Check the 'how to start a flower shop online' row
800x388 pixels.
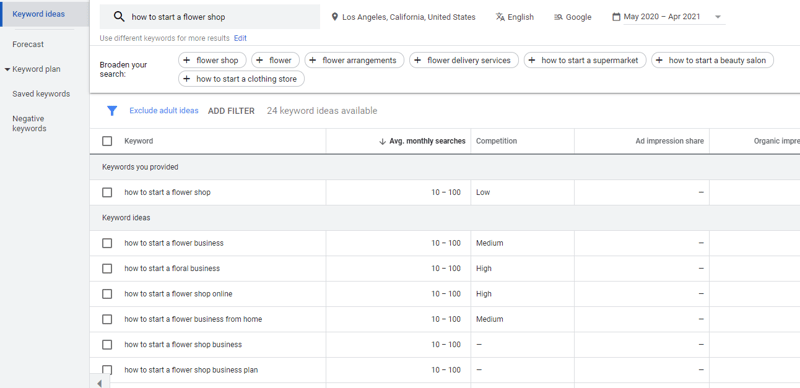[x=107, y=294]
